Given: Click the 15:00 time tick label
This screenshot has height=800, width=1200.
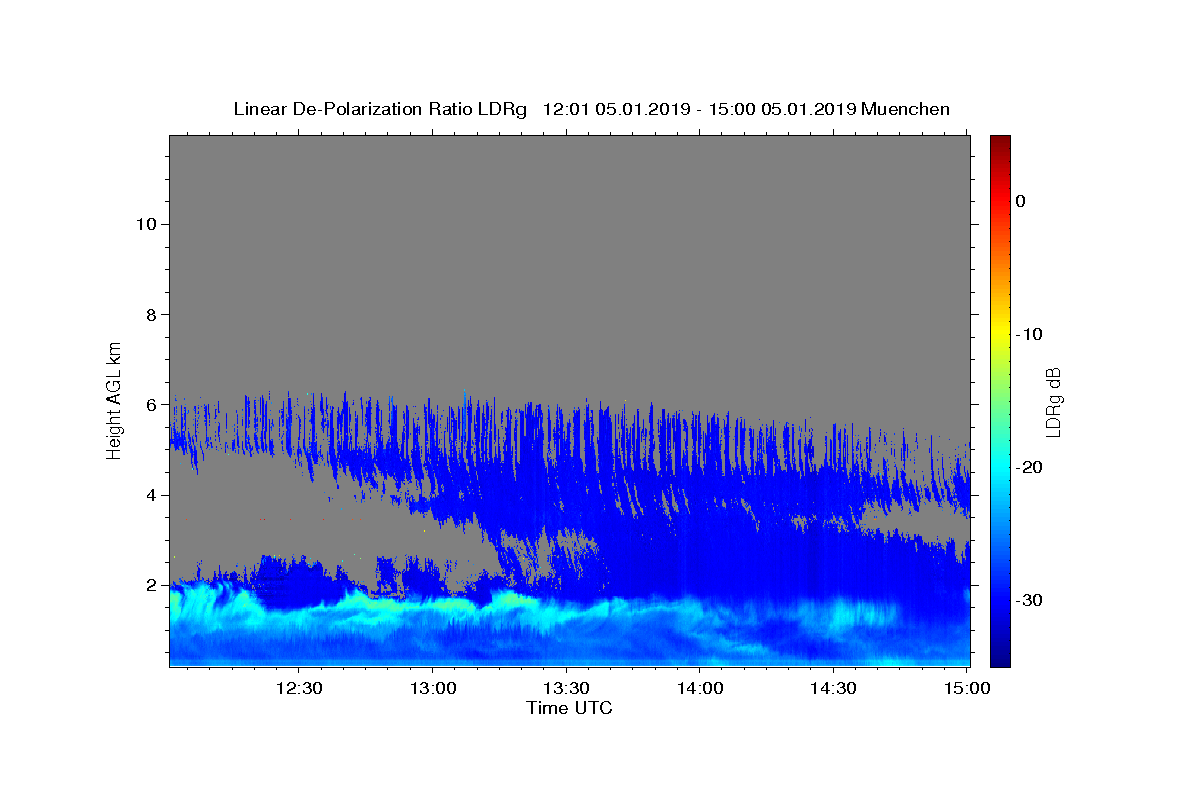Looking at the screenshot, I should coord(967,688).
